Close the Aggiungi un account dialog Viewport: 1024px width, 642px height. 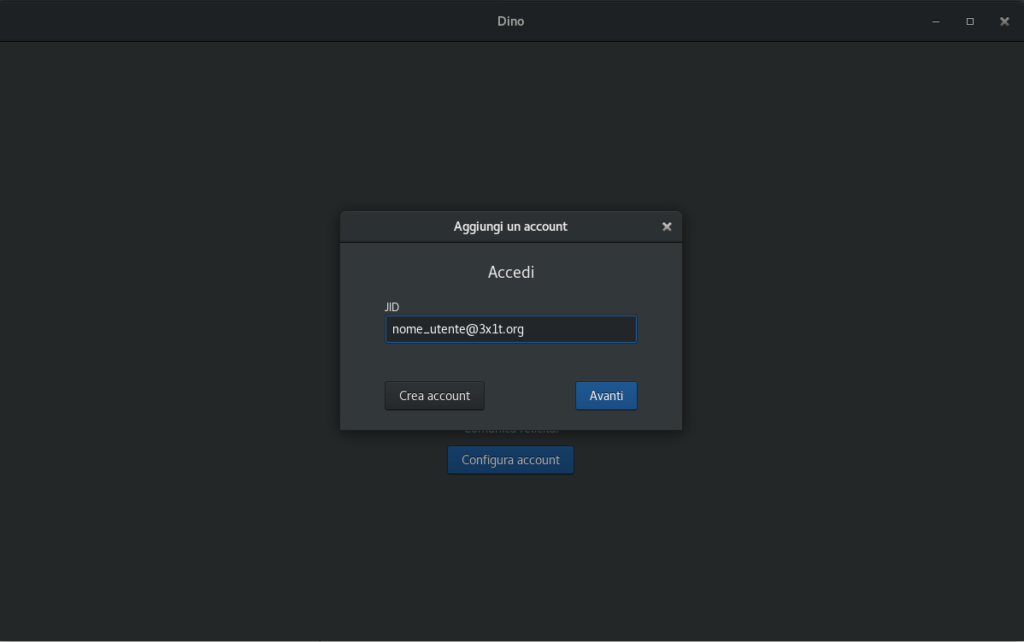tap(666, 227)
